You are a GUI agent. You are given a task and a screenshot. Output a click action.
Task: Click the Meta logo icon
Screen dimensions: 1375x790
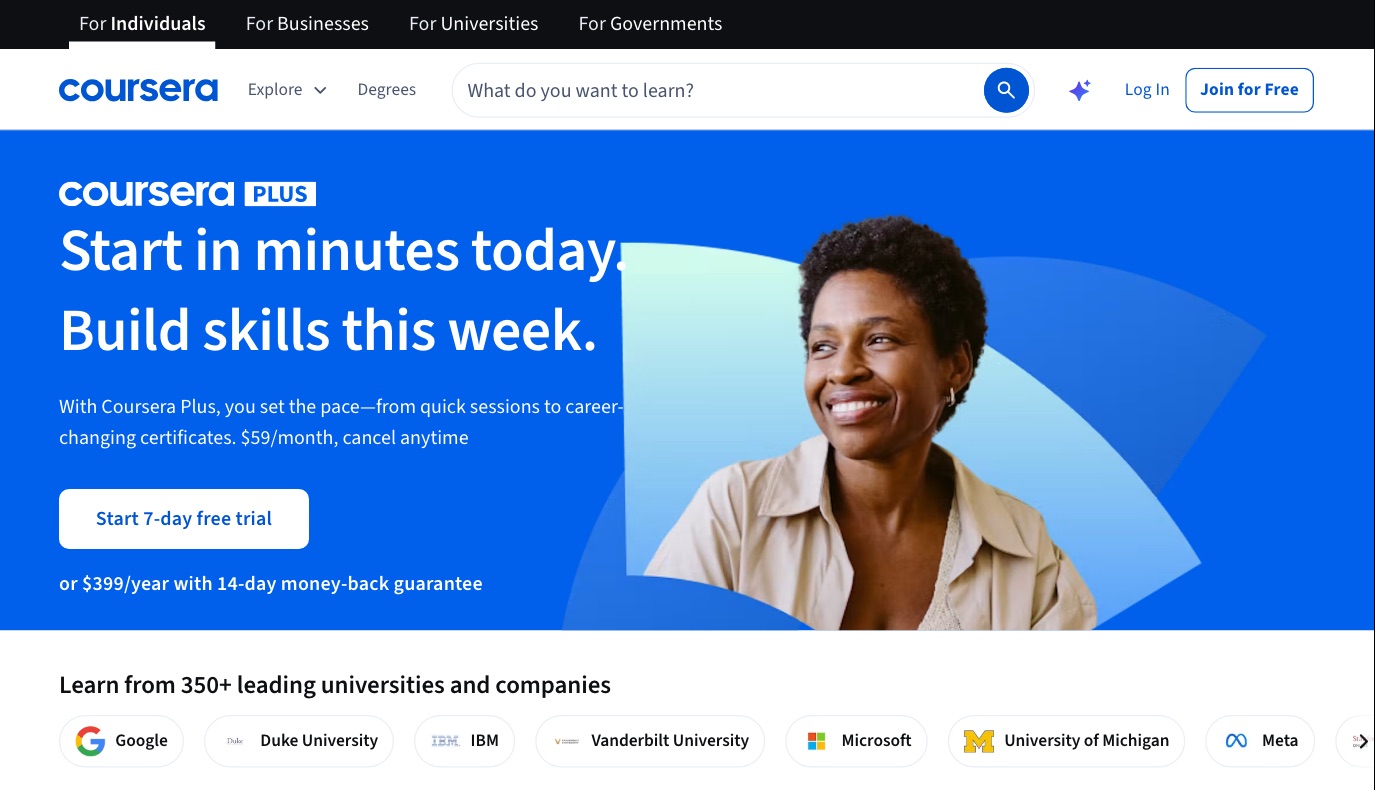(x=1237, y=741)
